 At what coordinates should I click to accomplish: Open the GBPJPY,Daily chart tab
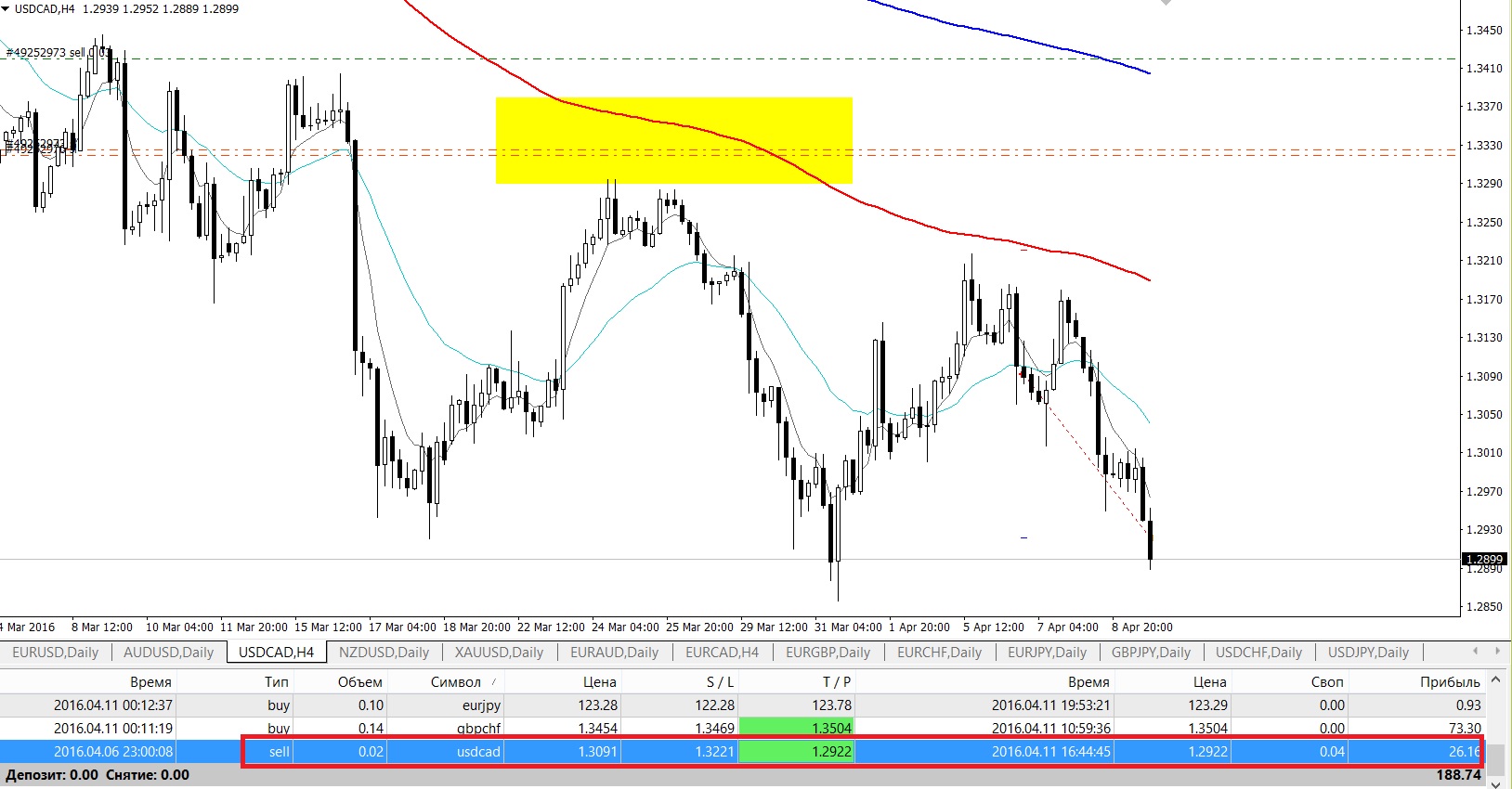coord(1151,653)
